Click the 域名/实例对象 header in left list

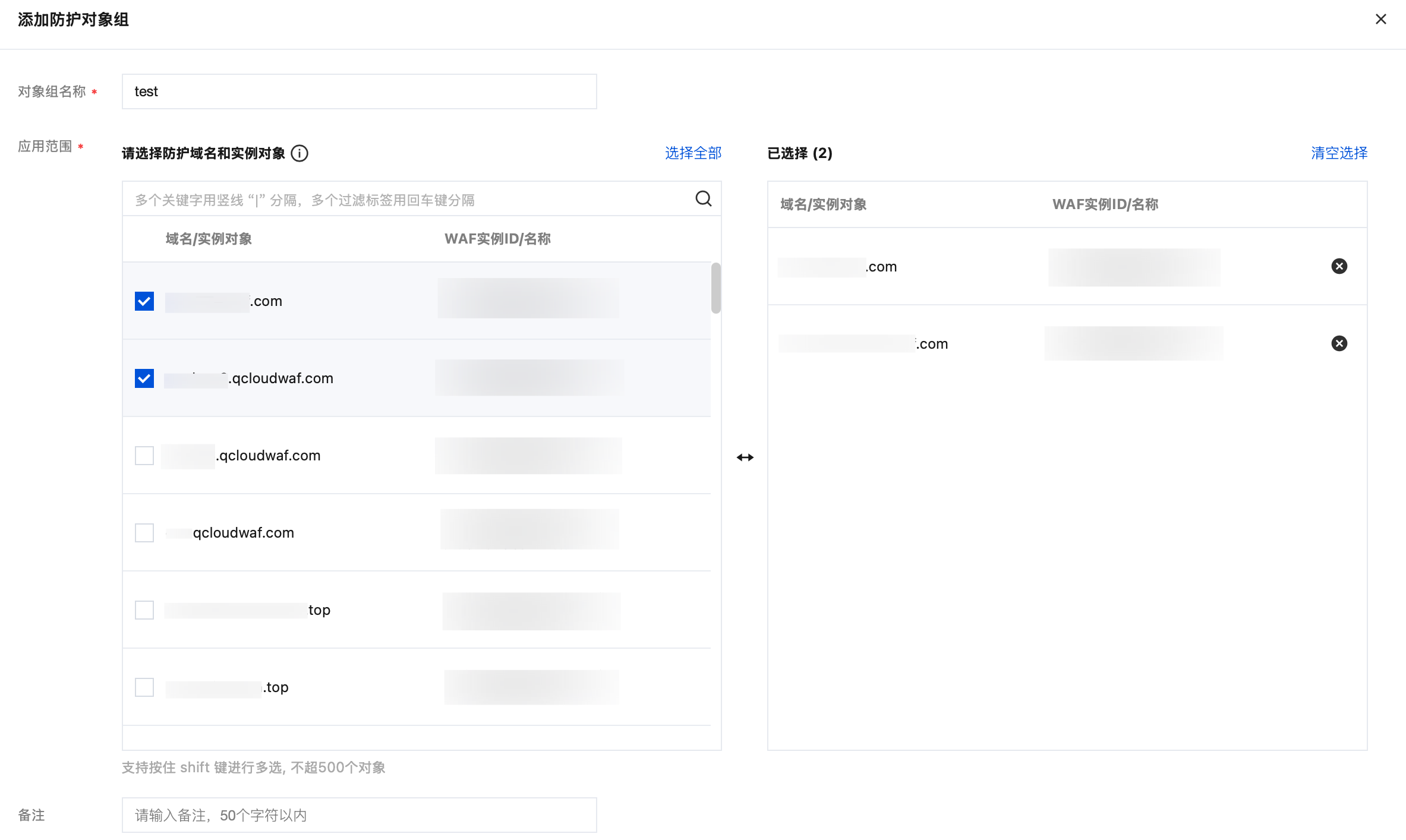coord(209,239)
